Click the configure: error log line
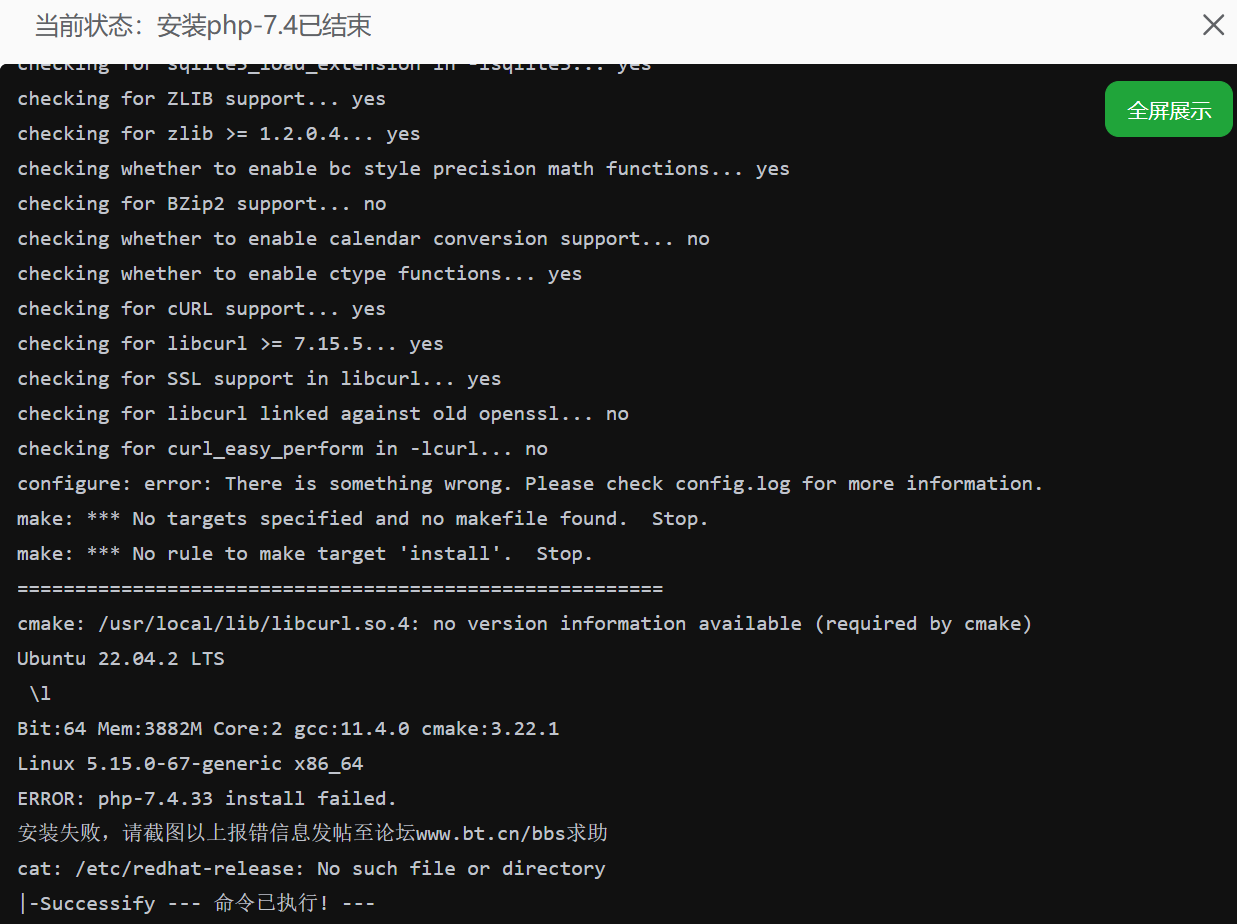Viewport: 1237px width, 924px height. click(528, 483)
